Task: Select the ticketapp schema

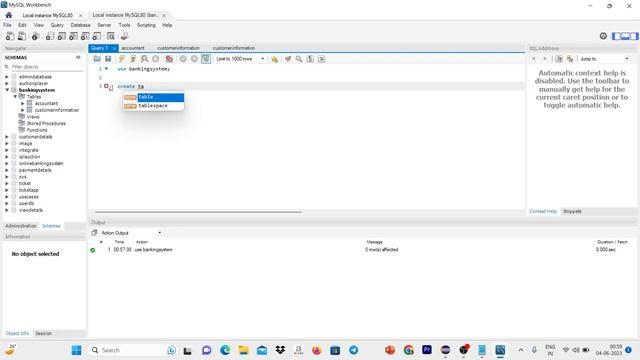Action: tap(29, 190)
